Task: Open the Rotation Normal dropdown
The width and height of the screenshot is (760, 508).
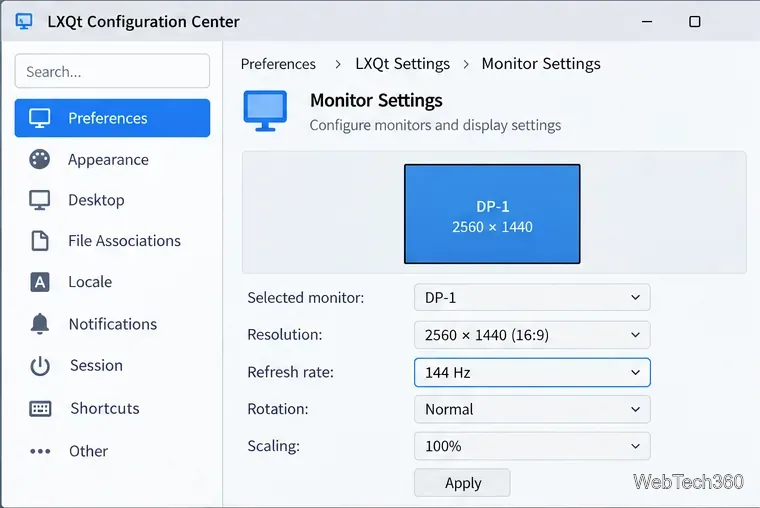Action: [532, 409]
